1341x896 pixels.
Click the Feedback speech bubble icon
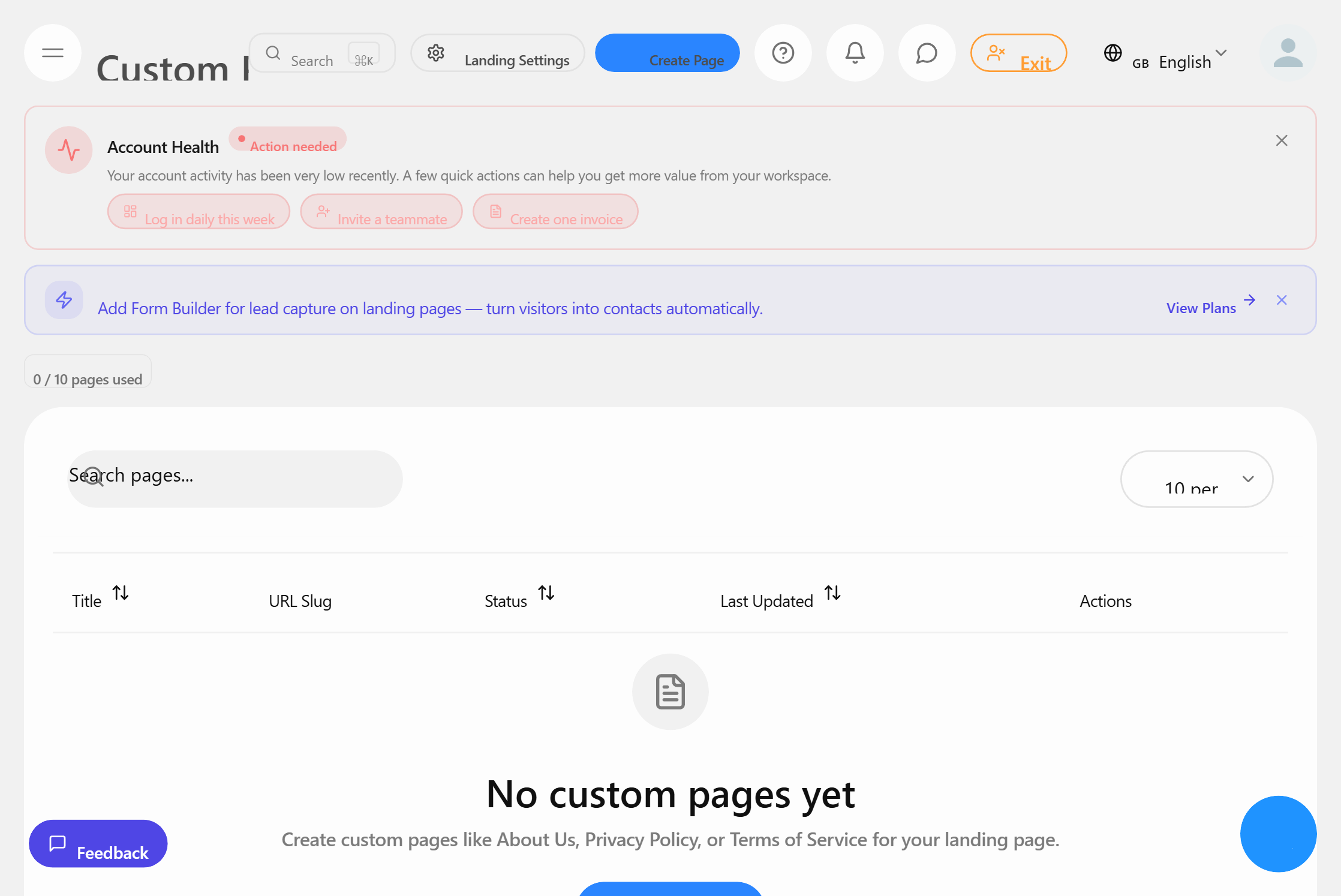coord(58,843)
